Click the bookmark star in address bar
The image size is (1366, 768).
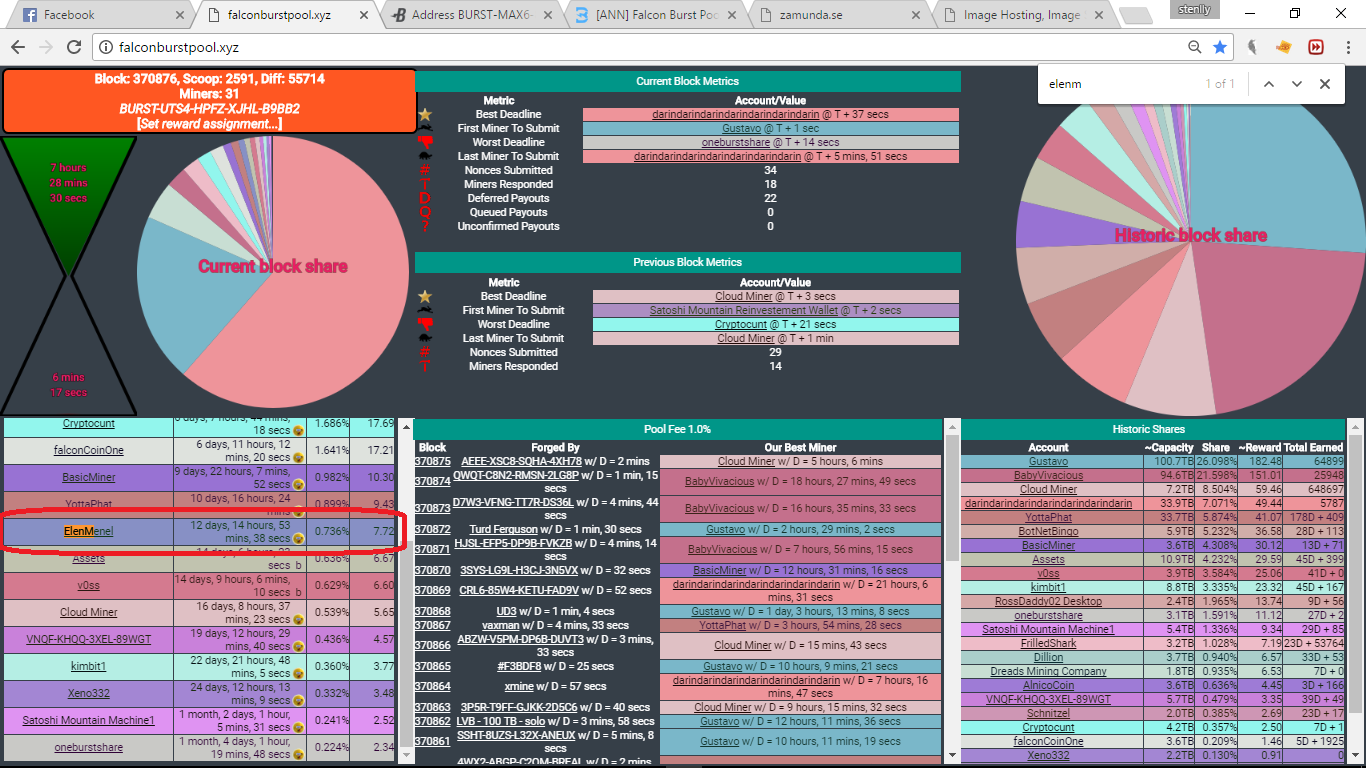1220,47
